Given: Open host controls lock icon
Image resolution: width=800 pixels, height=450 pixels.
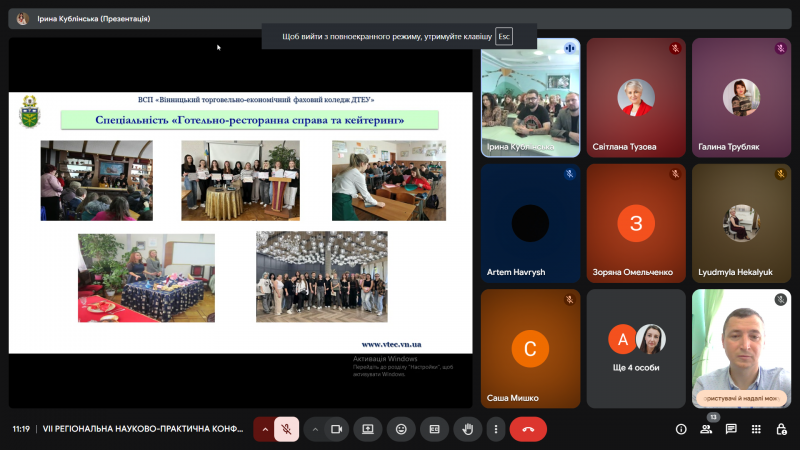Looking at the screenshot, I should [781, 429].
